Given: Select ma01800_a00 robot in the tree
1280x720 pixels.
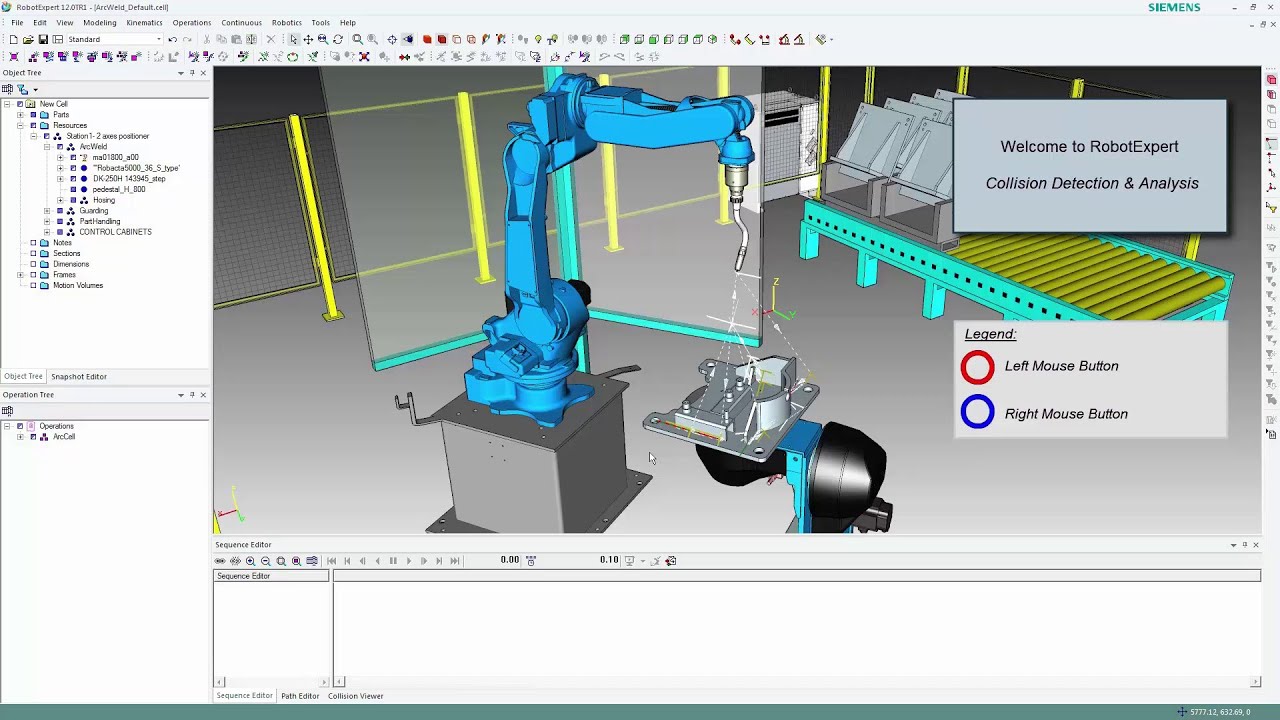Looking at the screenshot, I should pyautogui.click(x=116, y=157).
